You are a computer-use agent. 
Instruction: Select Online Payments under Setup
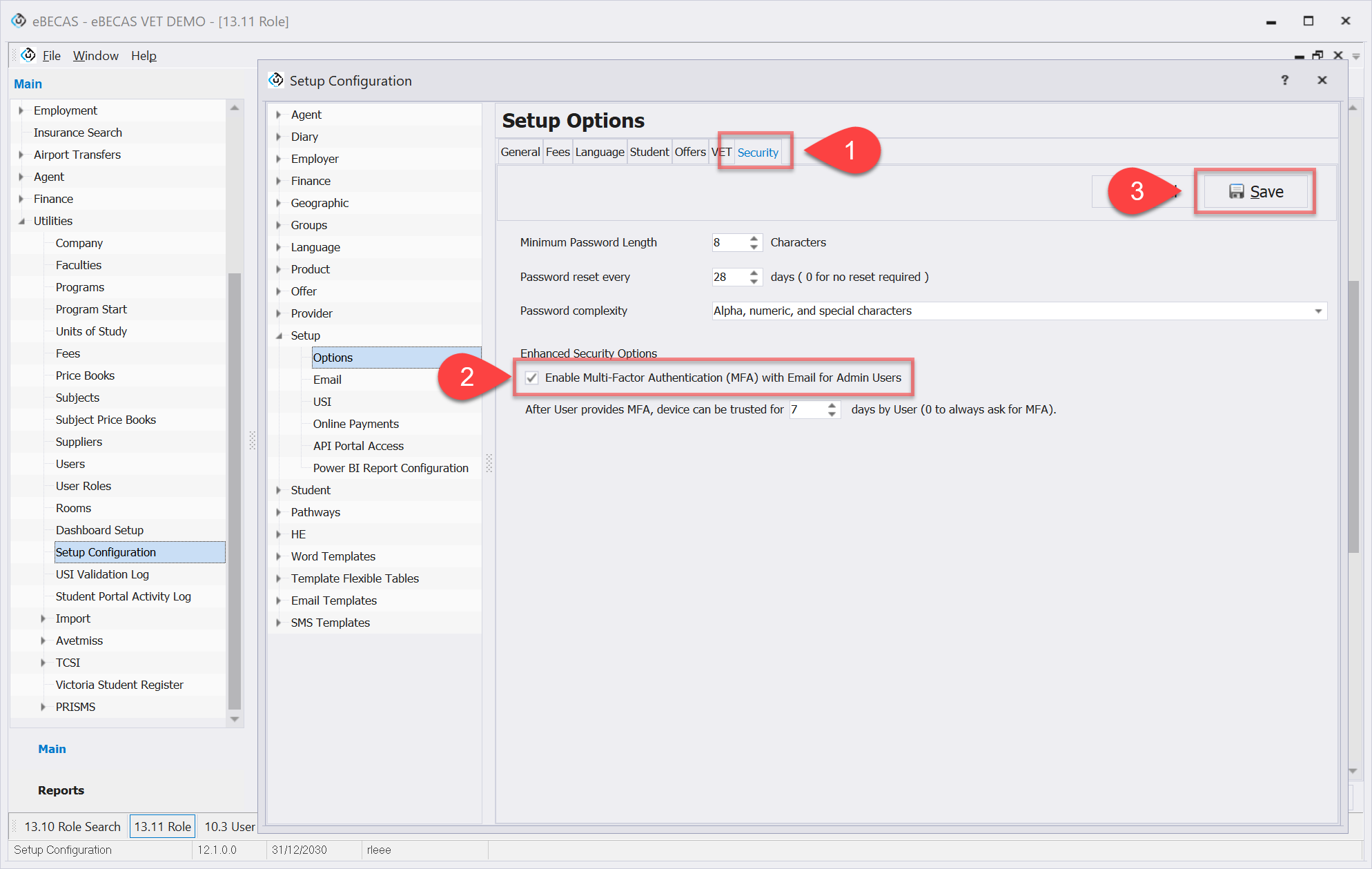pos(355,424)
